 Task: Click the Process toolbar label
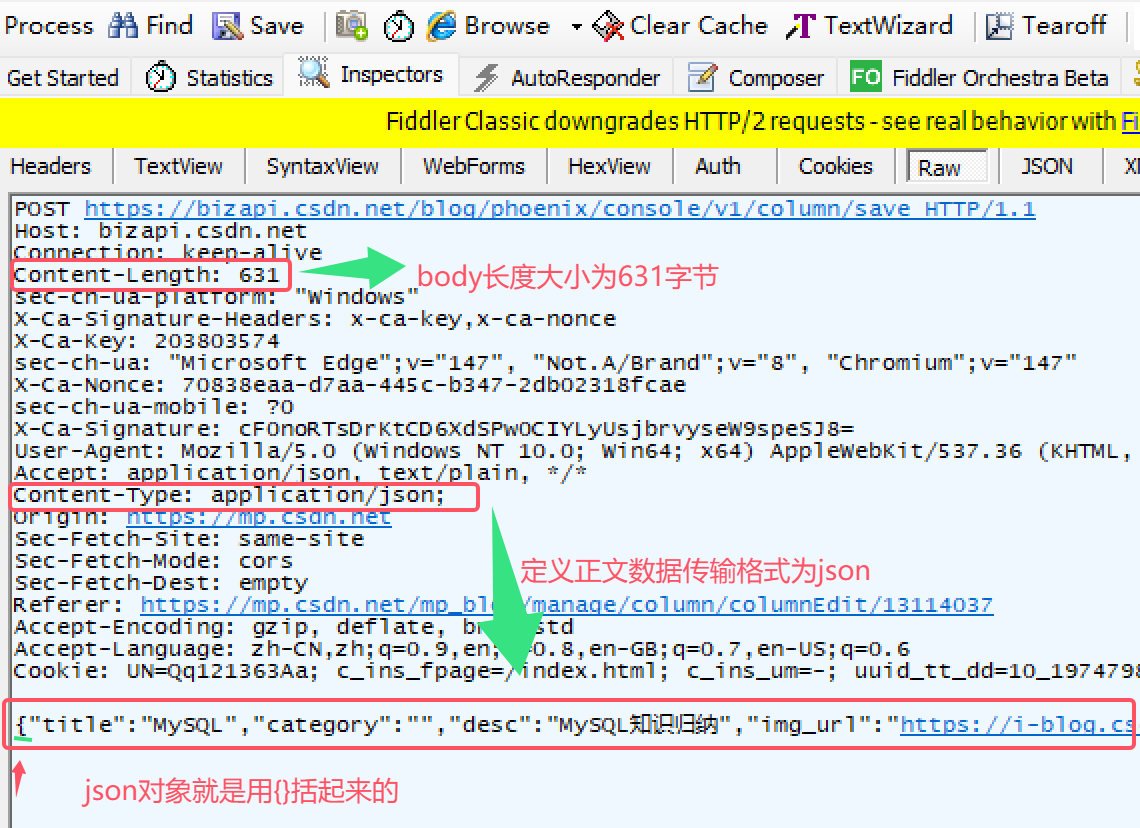(x=49, y=26)
